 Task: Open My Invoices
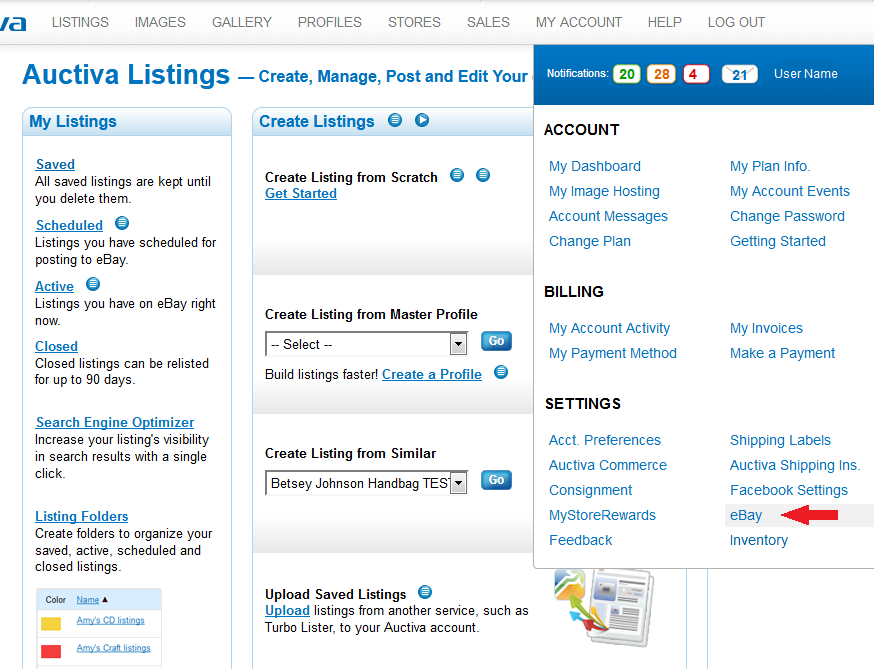tap(766, 328)
